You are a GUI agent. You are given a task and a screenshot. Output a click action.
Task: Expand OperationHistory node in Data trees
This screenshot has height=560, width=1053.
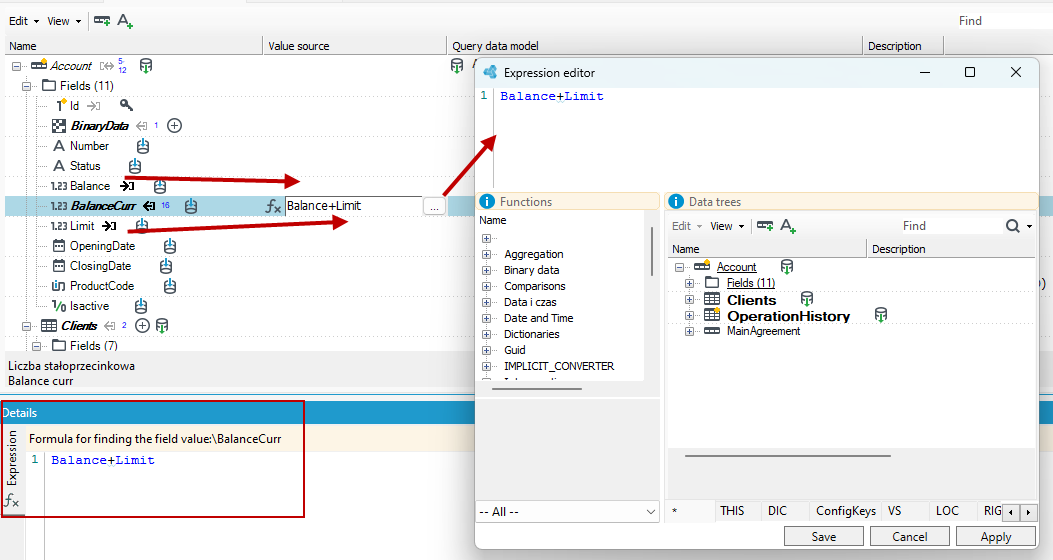point(689,316)
